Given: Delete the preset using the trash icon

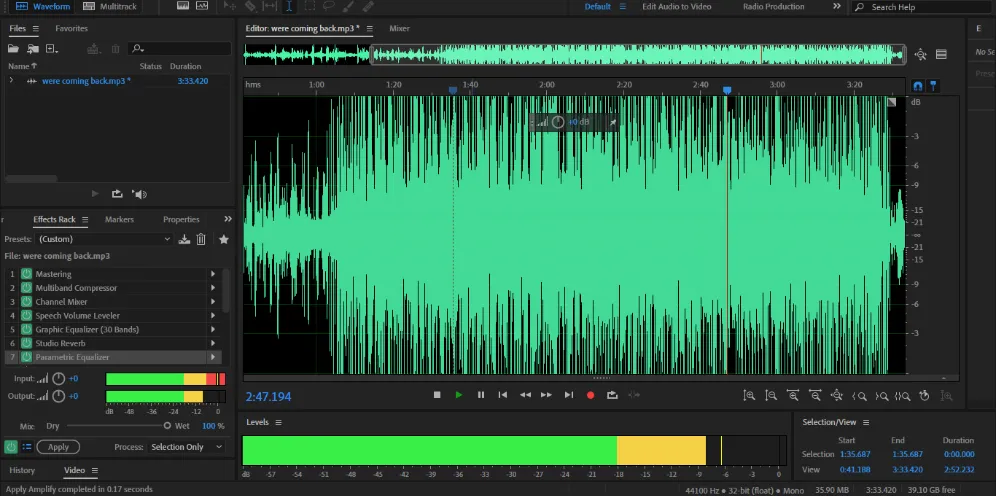Looking at the screenshot, I should (201, 239).
